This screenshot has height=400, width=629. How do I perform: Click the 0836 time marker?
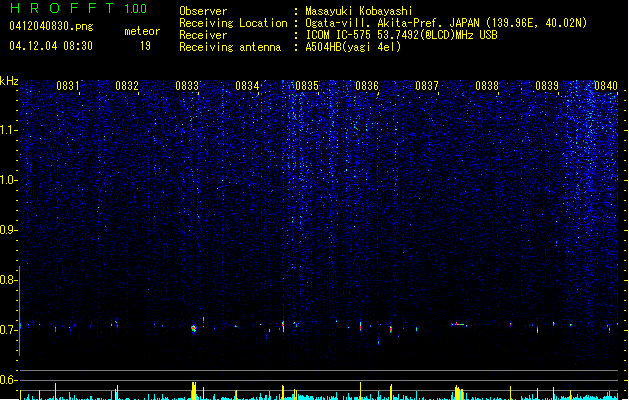367,86
